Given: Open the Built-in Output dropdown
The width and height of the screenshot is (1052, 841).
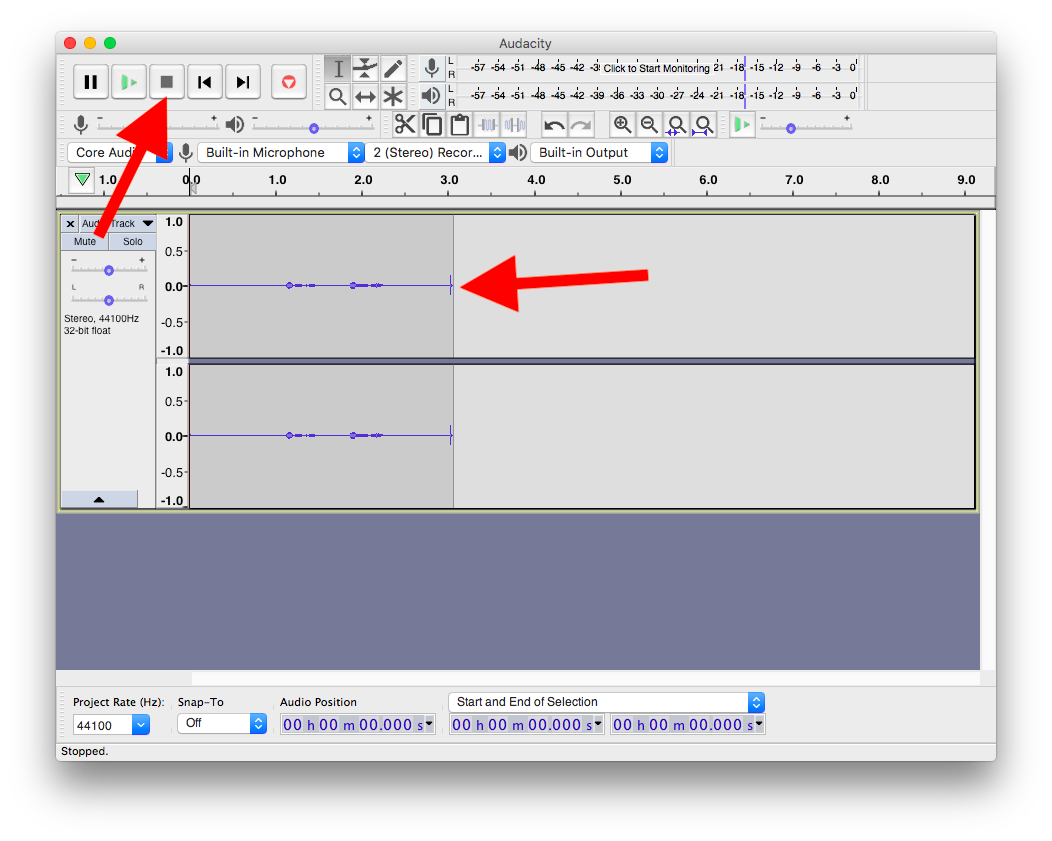Looking at the screenshot, I should pos(599,152).
